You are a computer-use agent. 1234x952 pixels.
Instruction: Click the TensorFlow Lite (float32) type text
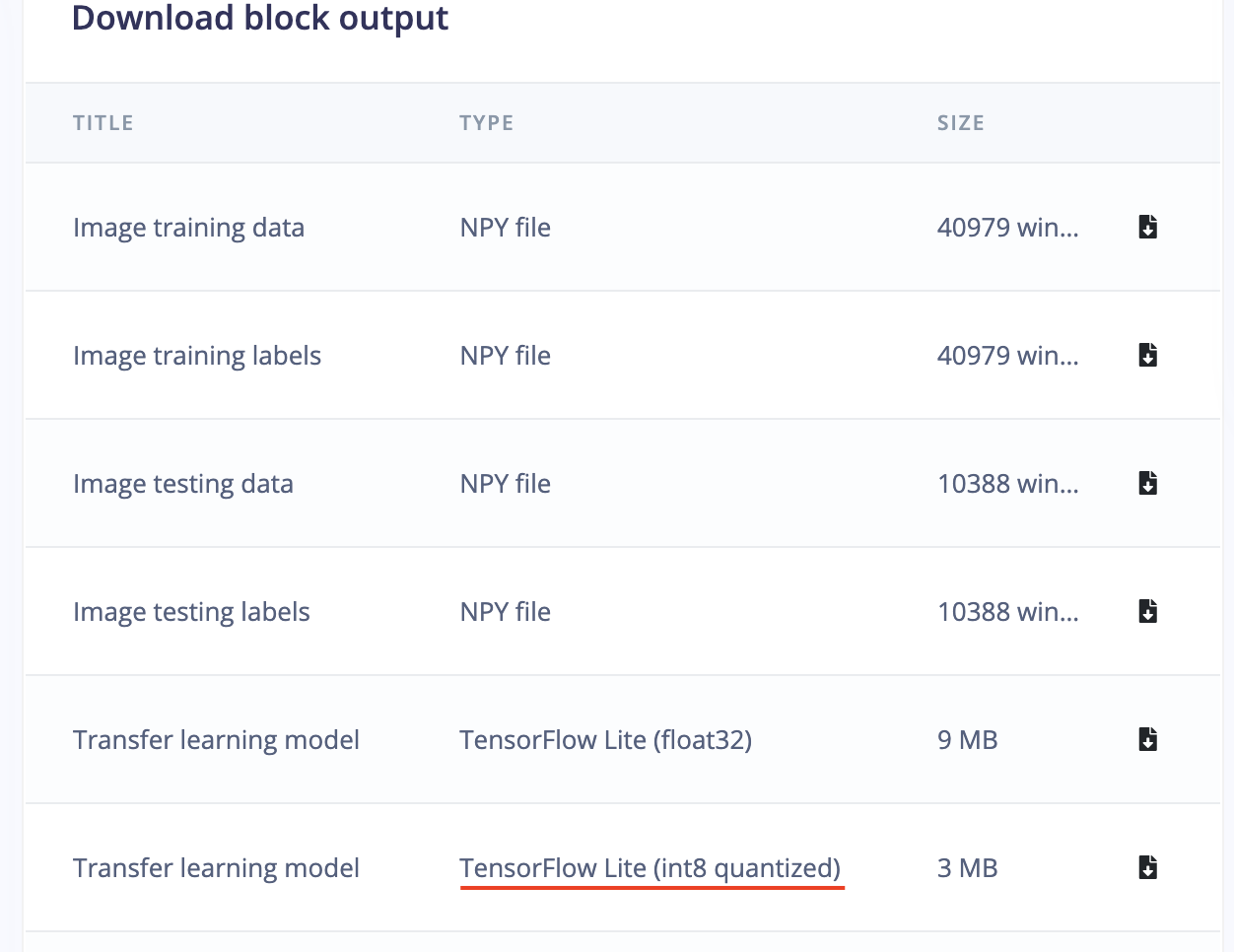[606, 740]
